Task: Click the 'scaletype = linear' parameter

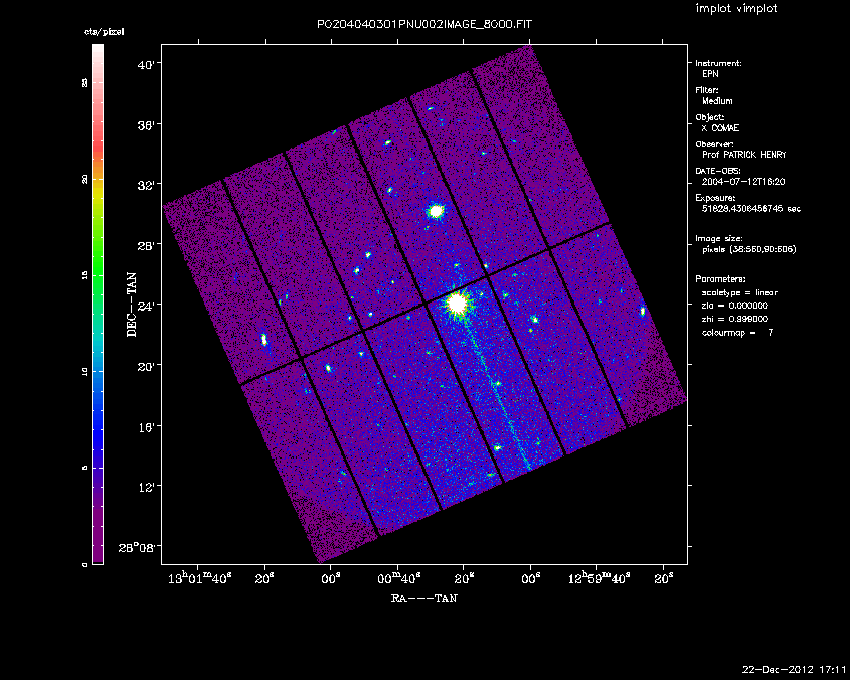Action: pos(739,292)
